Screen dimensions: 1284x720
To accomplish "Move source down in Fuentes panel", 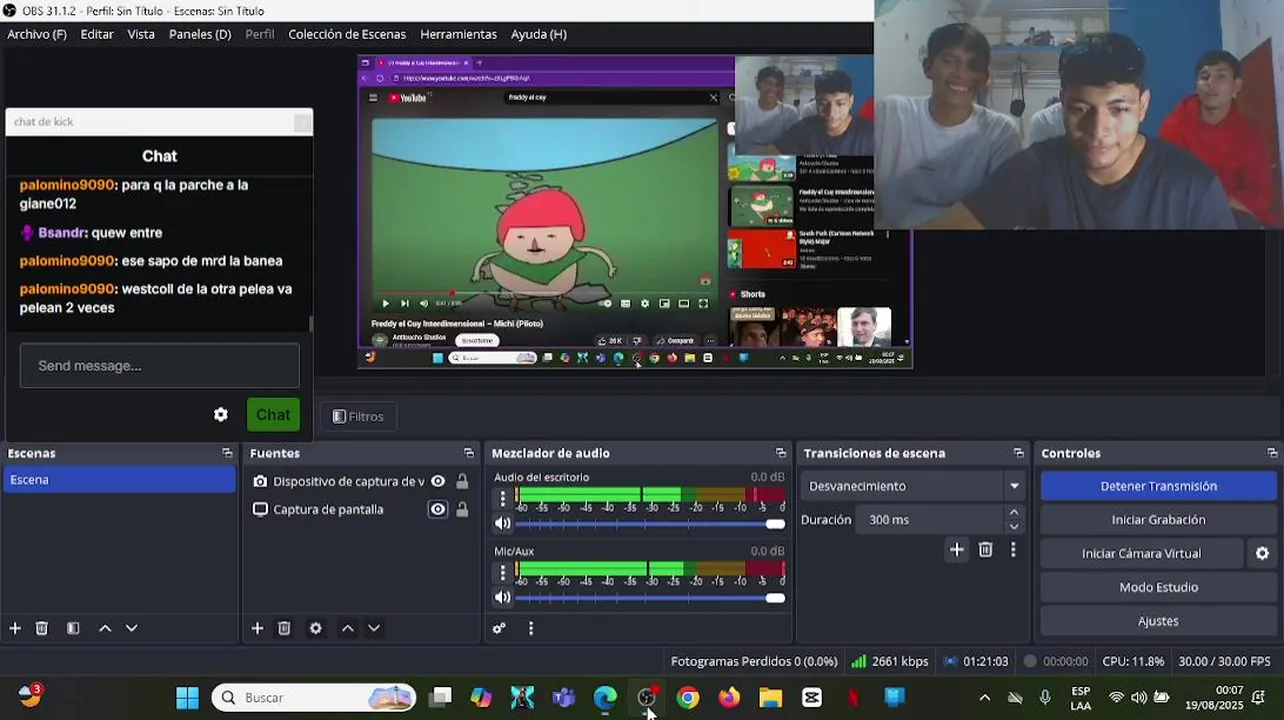I will 374,628.
